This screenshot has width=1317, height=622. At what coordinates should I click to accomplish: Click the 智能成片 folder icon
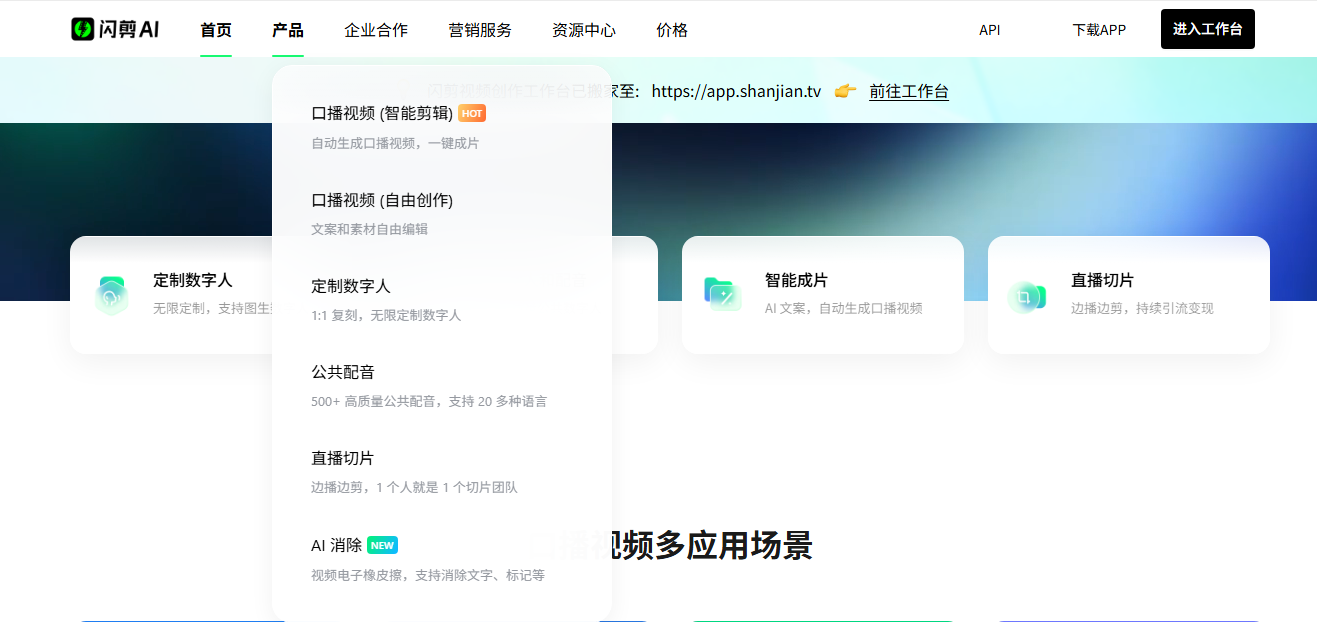[x=722, y=294]
